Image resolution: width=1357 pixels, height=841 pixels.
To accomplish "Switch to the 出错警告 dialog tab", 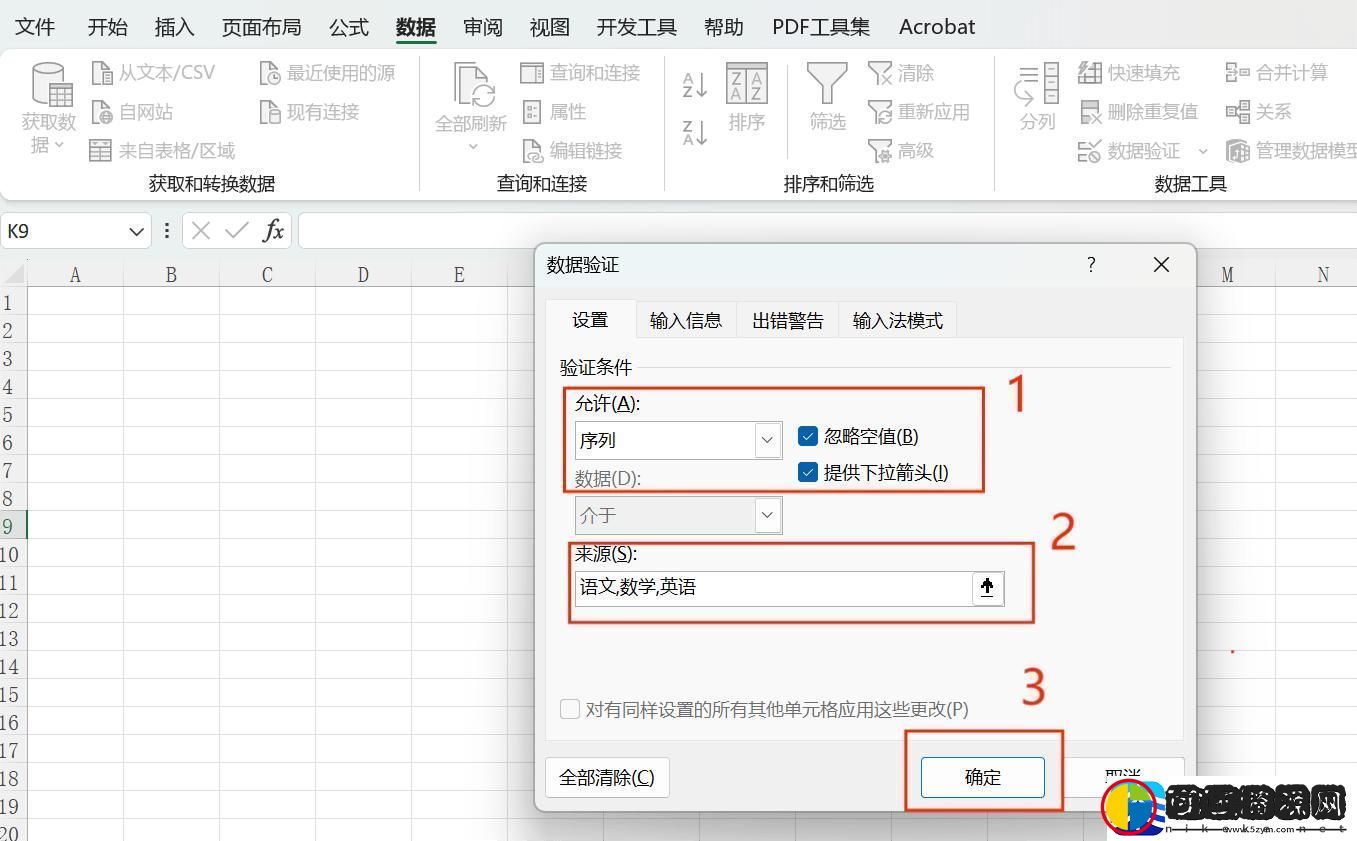I will pos(788,320).
